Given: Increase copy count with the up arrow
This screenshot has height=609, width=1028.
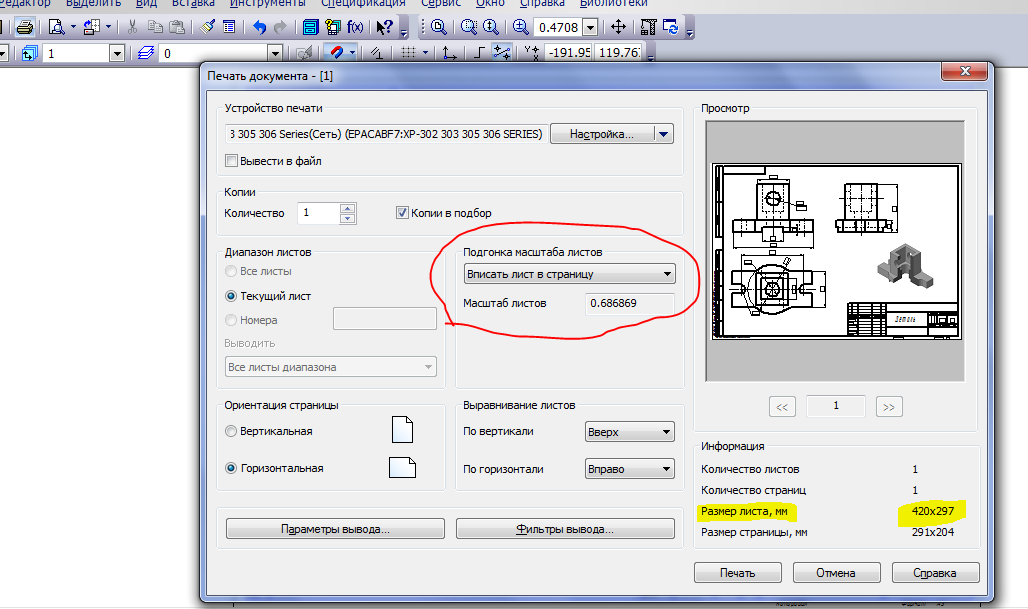Looking at the screenshot, I should point(348,208).
